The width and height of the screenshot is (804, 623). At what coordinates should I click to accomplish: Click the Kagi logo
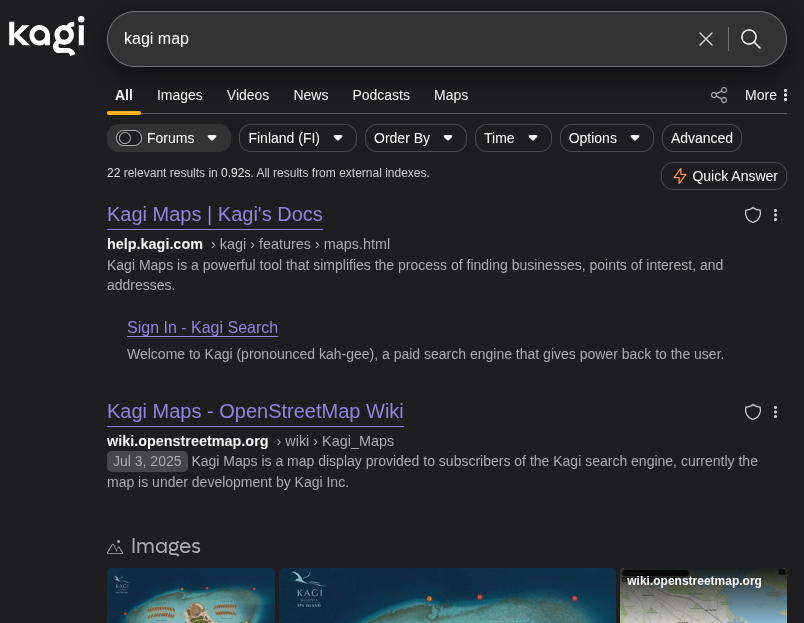47,35
